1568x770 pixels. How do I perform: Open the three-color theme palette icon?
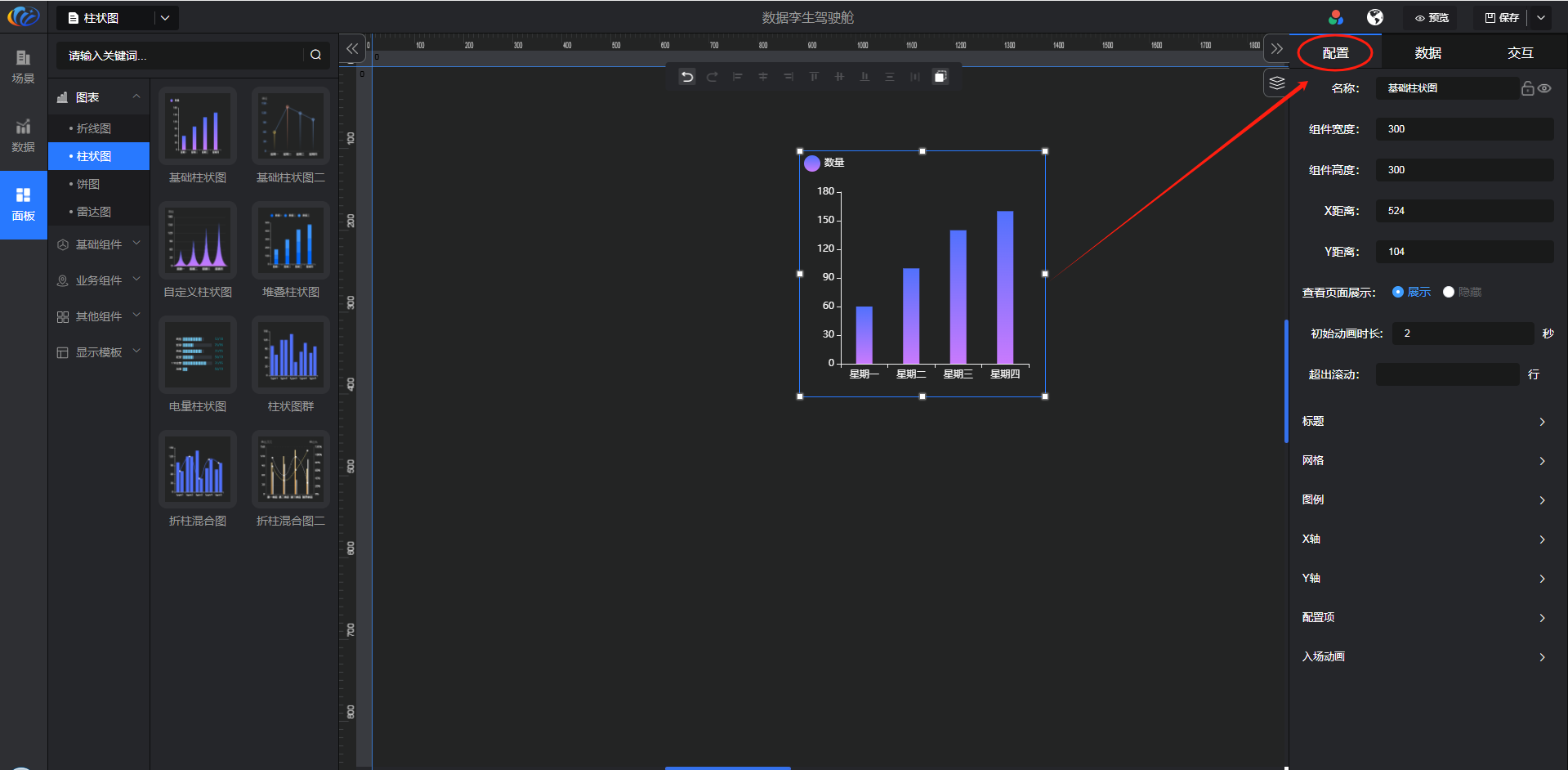[1336, 17]
